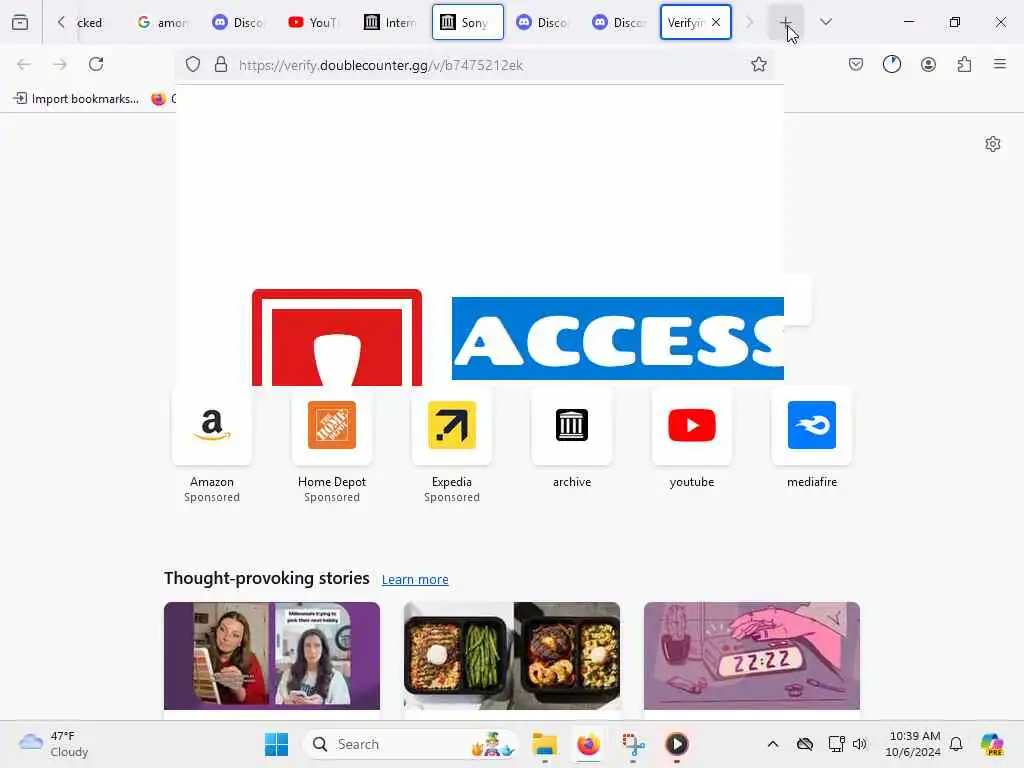
Task: Expand the list all tabs dropdown
Action: coord(826,22)
